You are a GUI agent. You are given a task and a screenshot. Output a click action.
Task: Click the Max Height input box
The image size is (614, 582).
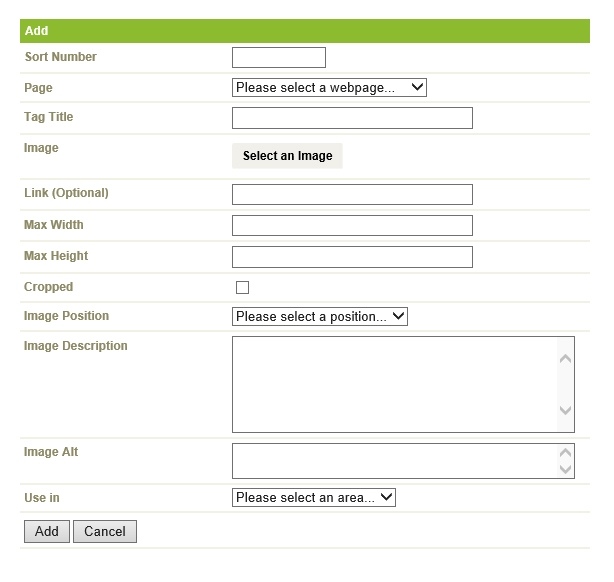[x=352, y=257]
